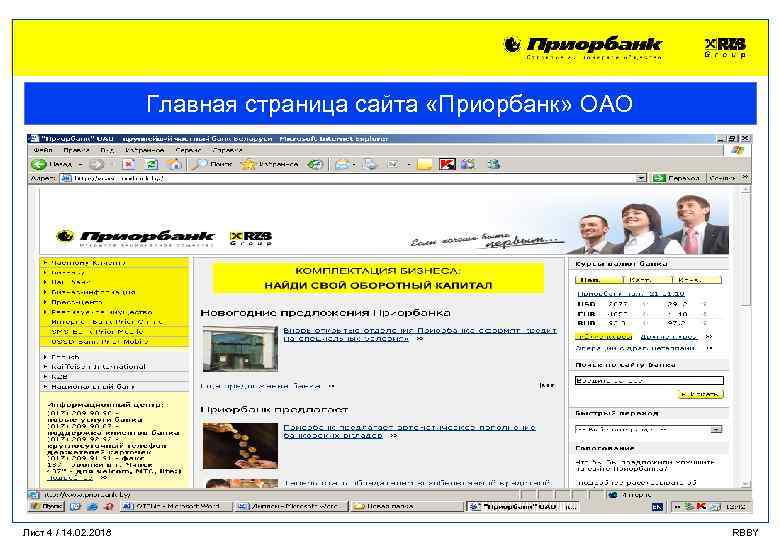This screenshot has width=780, height=540.
Task: Click the red Kaspersky icon in system tray
Action: tap(701, 506)
